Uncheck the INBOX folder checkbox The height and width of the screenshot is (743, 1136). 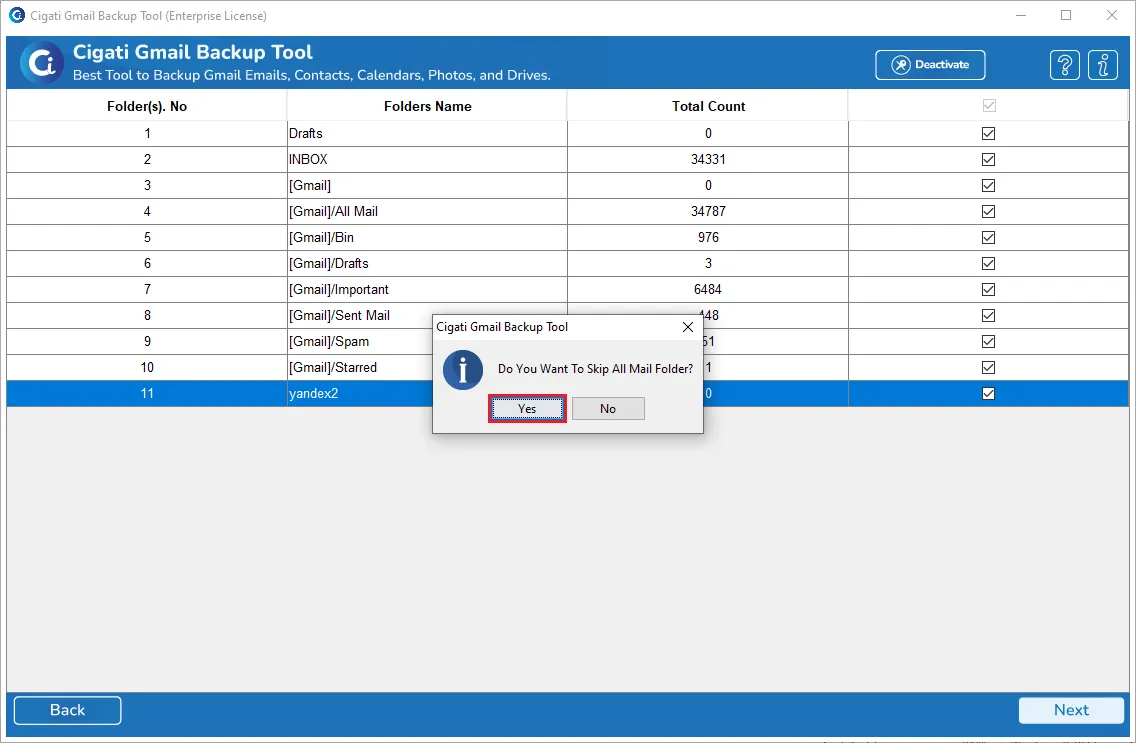(x=988, y=159)
